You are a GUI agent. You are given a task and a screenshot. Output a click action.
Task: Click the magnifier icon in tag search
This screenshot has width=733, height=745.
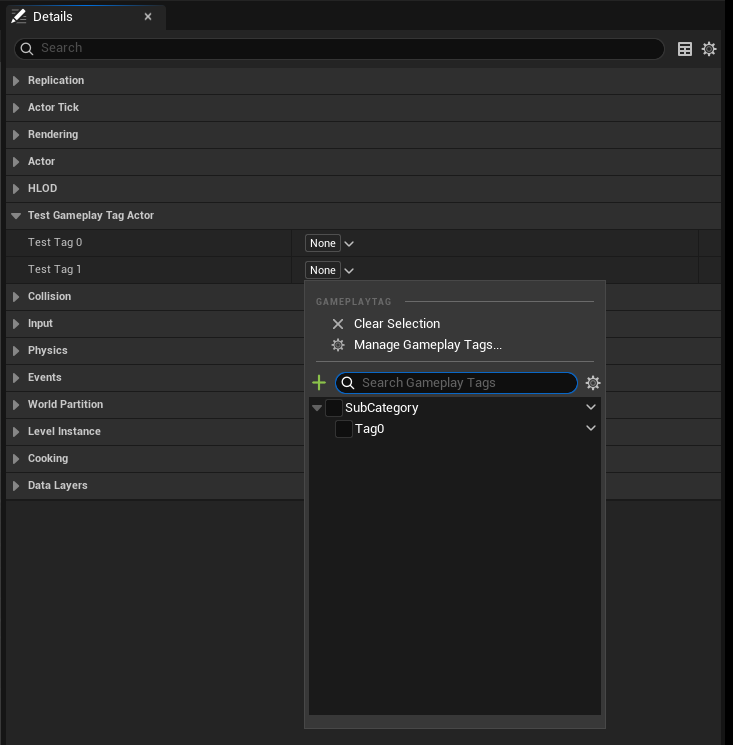coord(348,383)
